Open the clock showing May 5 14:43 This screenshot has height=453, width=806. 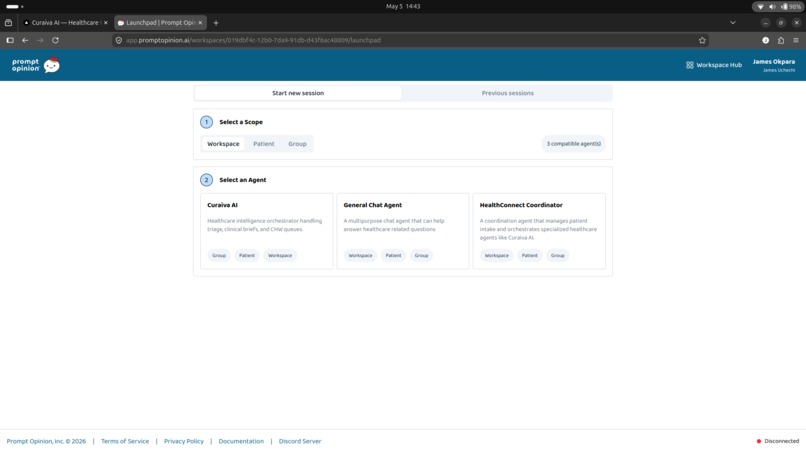coord(403,7)
